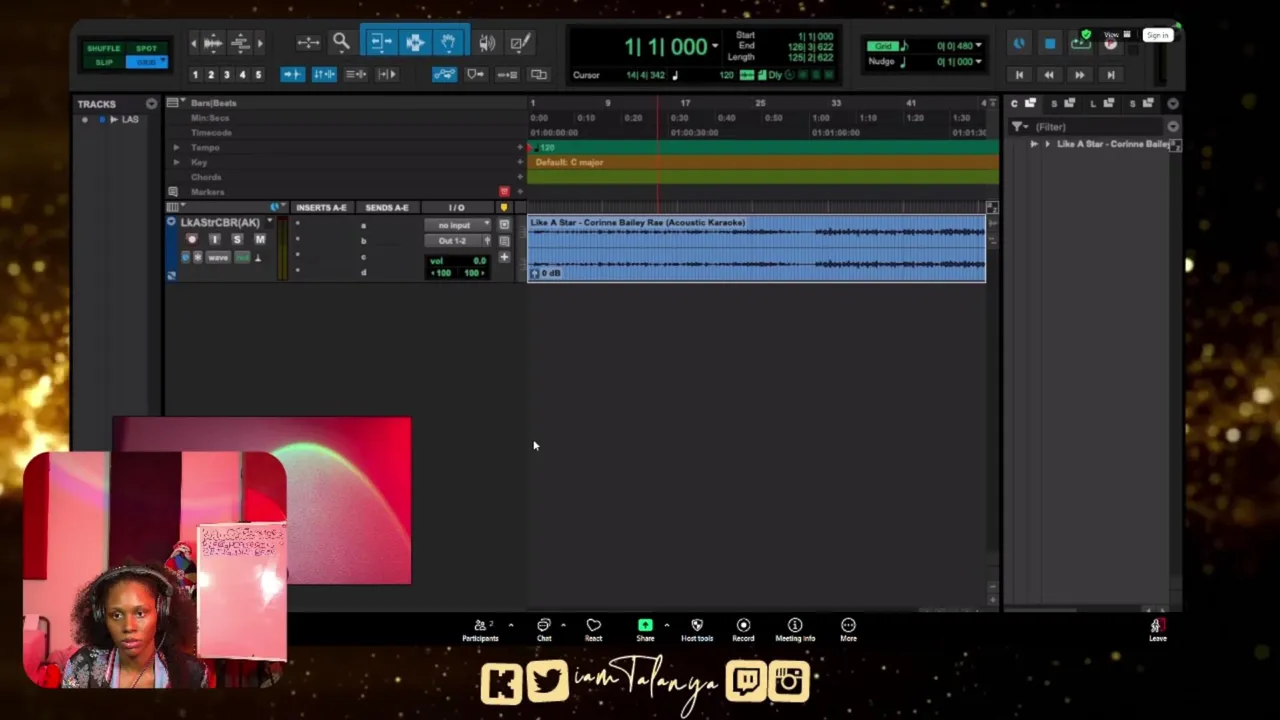Open Zoom Participants panel
1280x720 pixels.
click(480, 630)
